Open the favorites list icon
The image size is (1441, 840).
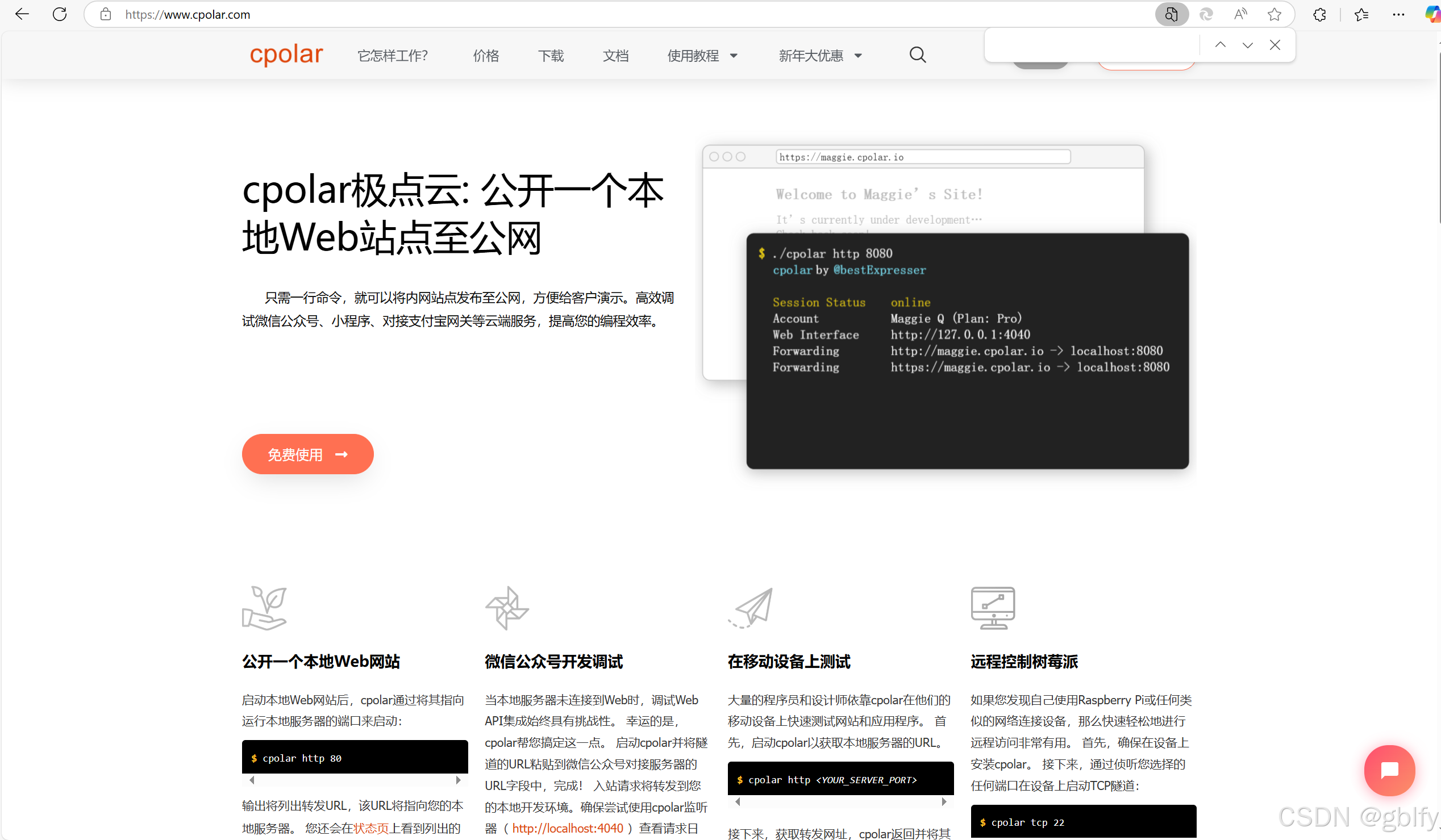1361,14
